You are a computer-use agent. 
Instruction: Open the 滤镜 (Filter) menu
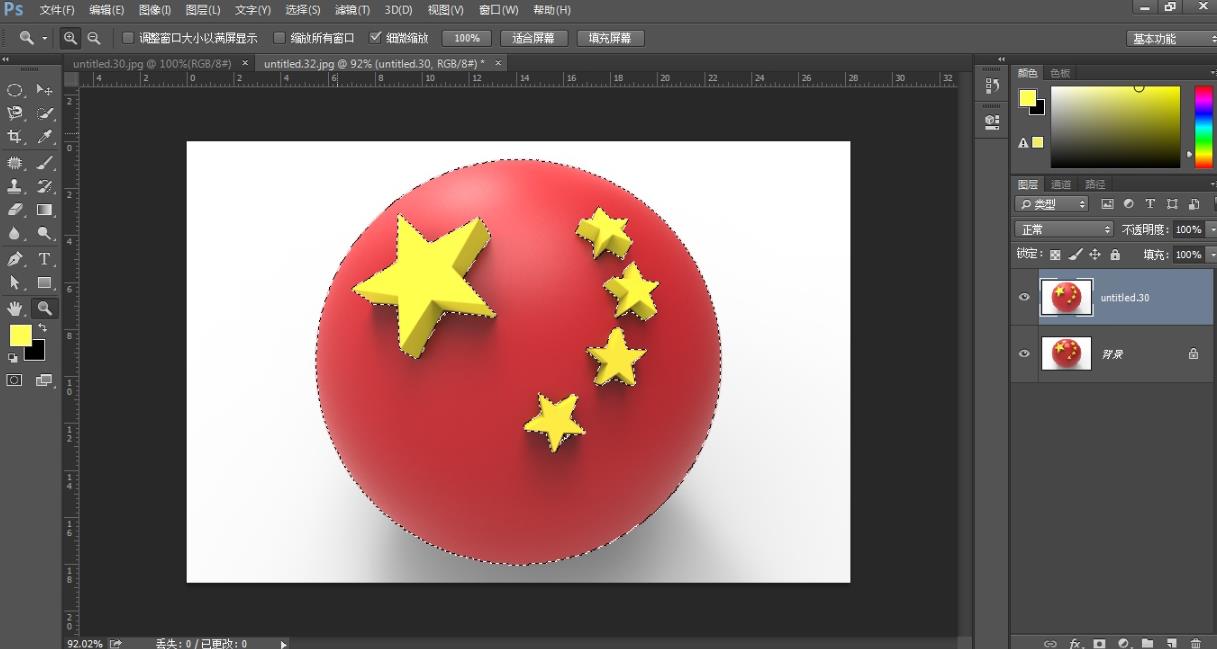[352, 9]
